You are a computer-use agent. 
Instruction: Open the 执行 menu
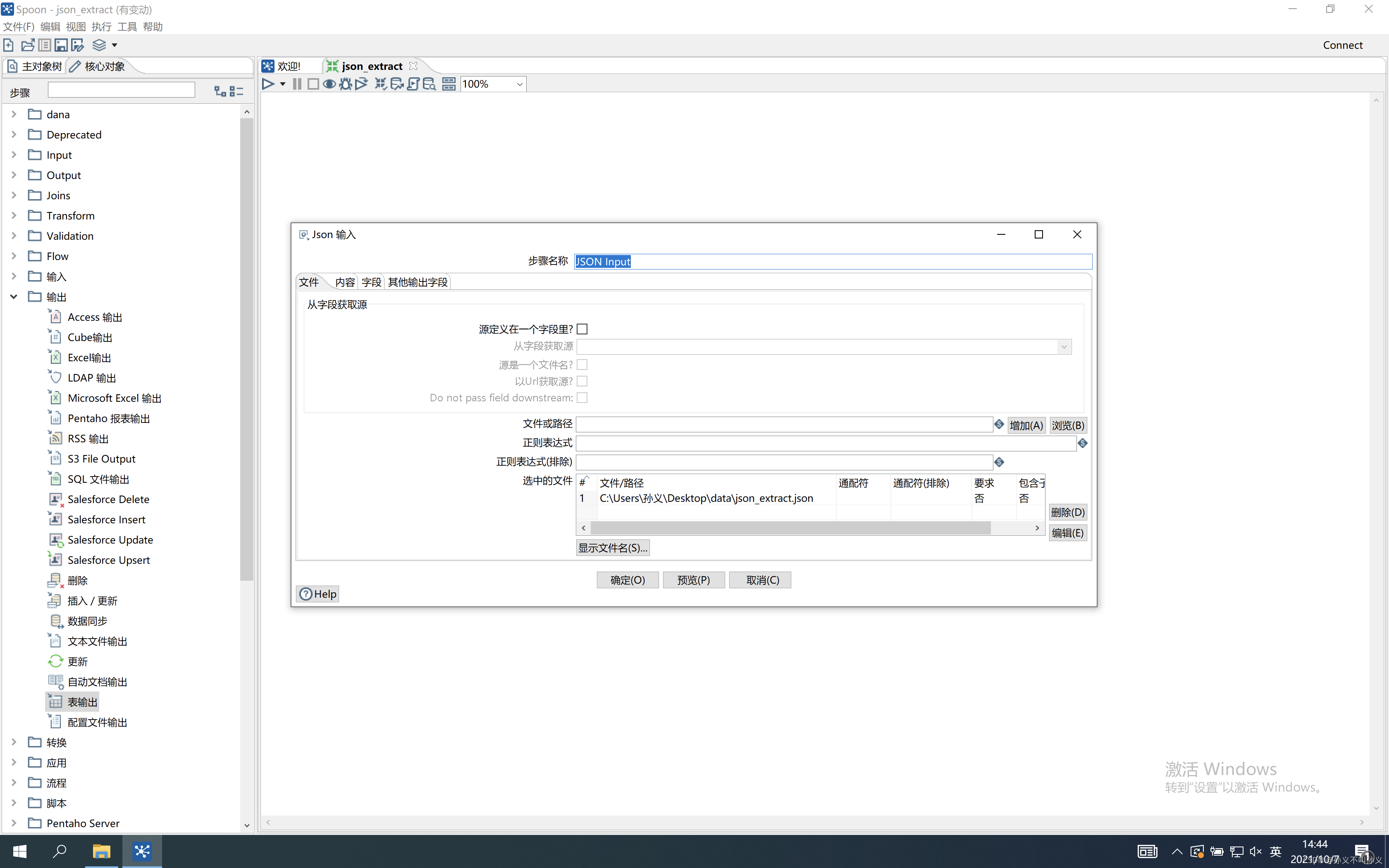(101, 26)
